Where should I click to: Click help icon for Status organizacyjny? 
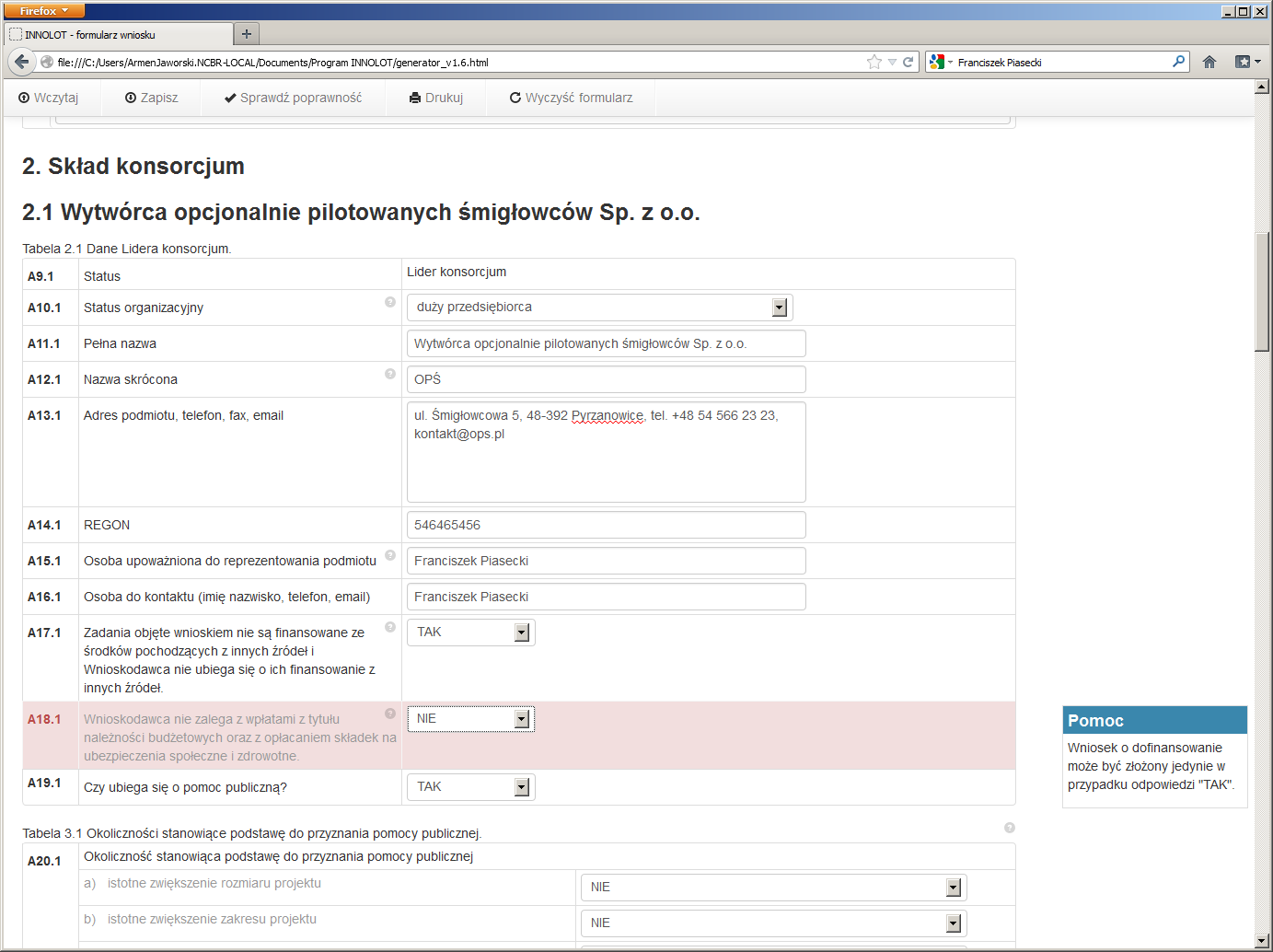[x=390, y=302]
